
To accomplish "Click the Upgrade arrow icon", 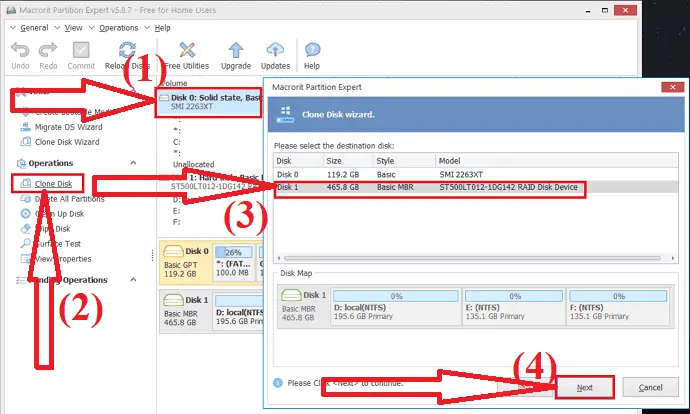I will pyautogui.click(x=236, y=50).
